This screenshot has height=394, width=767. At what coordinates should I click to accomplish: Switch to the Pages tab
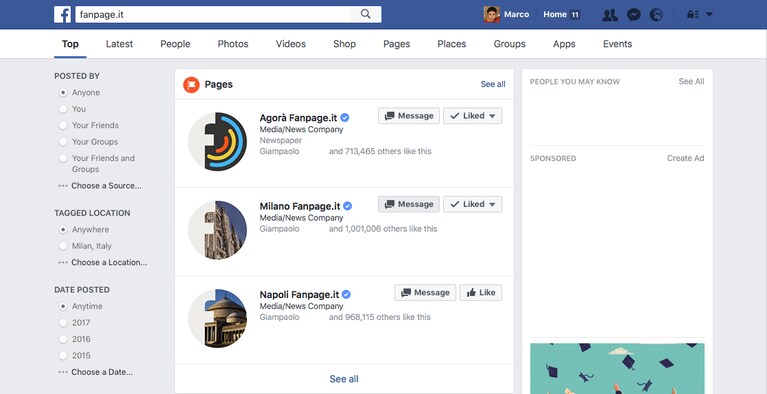click(397, 44)
